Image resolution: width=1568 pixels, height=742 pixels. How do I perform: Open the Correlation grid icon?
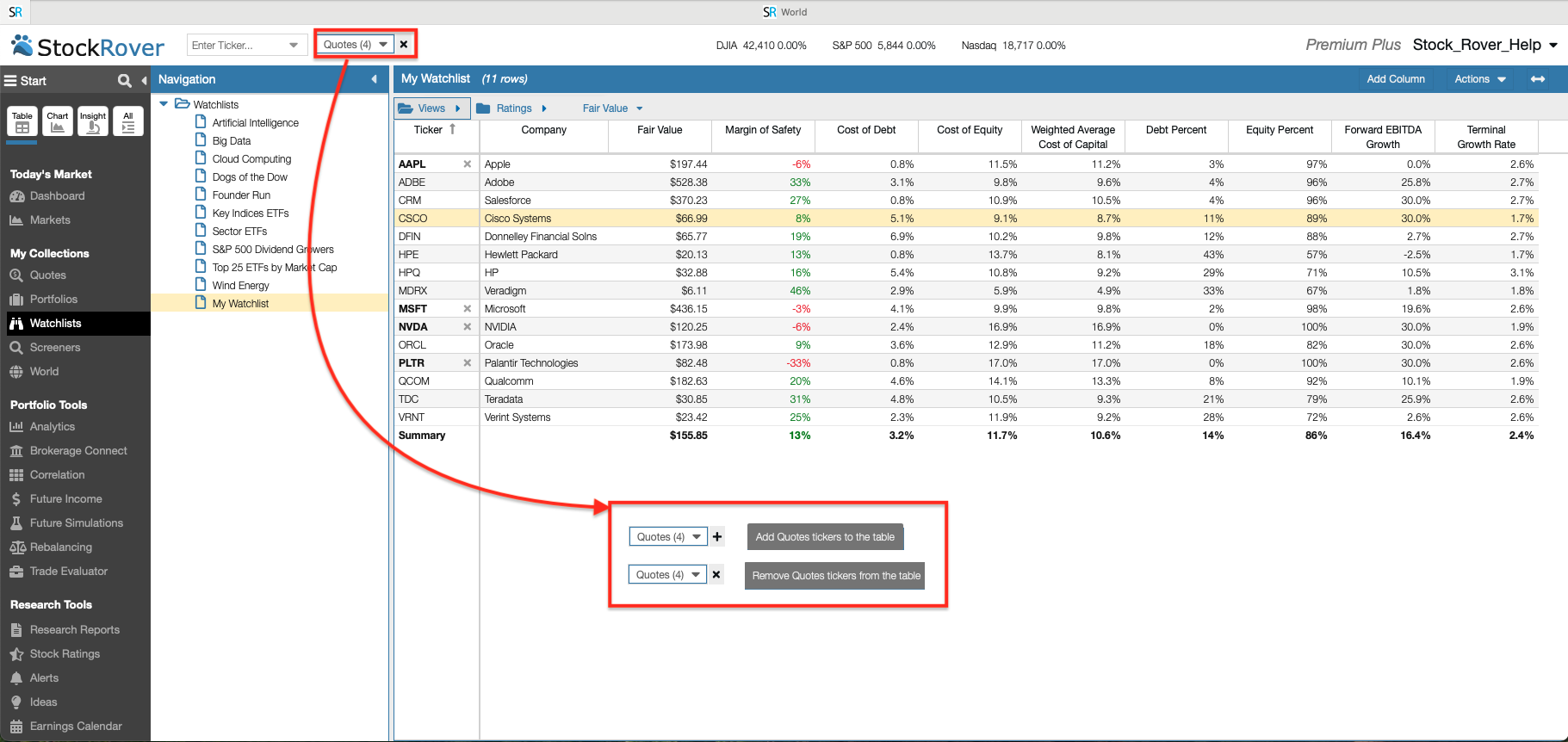pyautogui.click(x=16, y=475)
